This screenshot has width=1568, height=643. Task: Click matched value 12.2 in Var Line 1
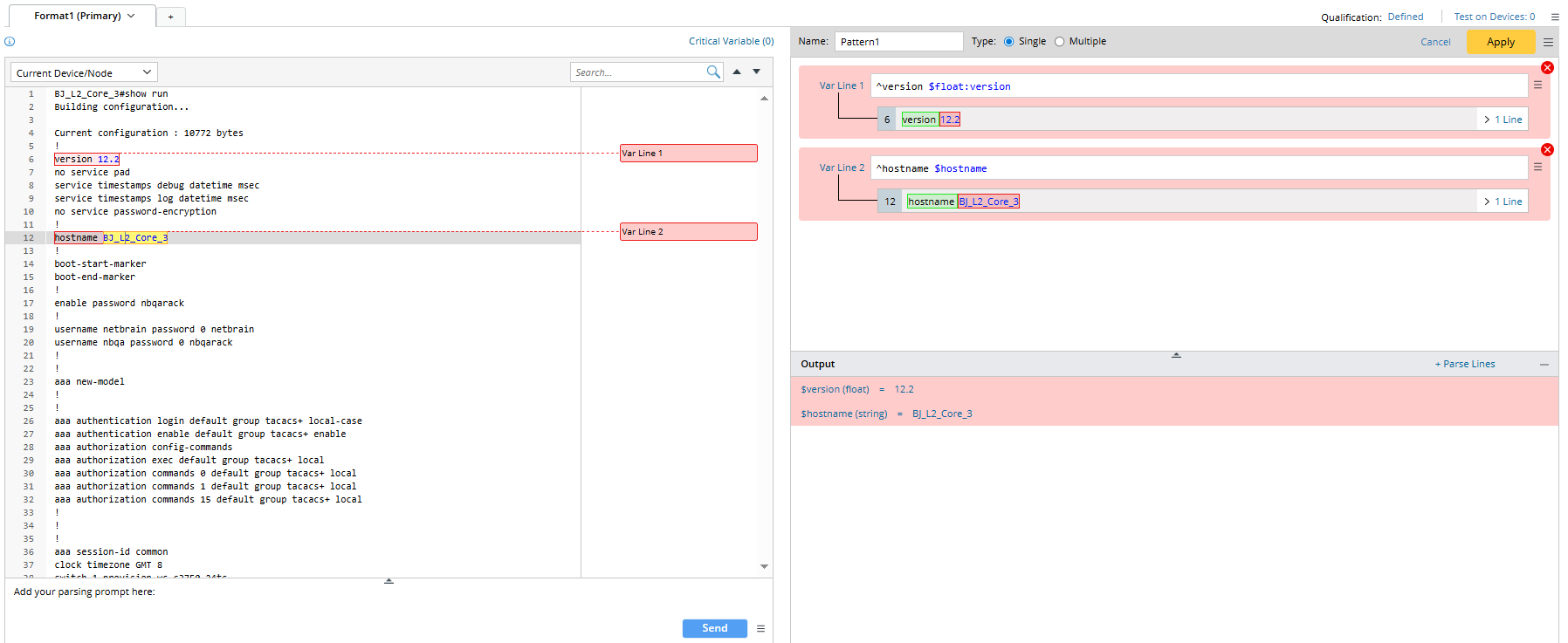[x=950, y=120]
